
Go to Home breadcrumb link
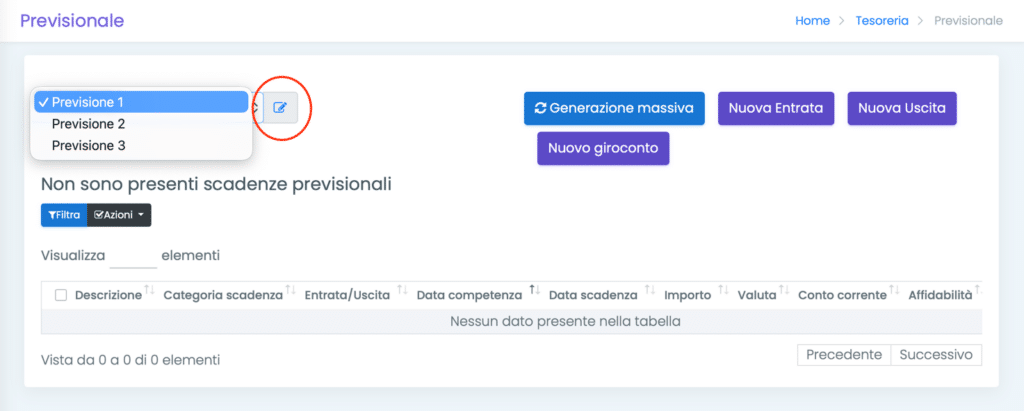pyautogui.click(x=812, y=20)
